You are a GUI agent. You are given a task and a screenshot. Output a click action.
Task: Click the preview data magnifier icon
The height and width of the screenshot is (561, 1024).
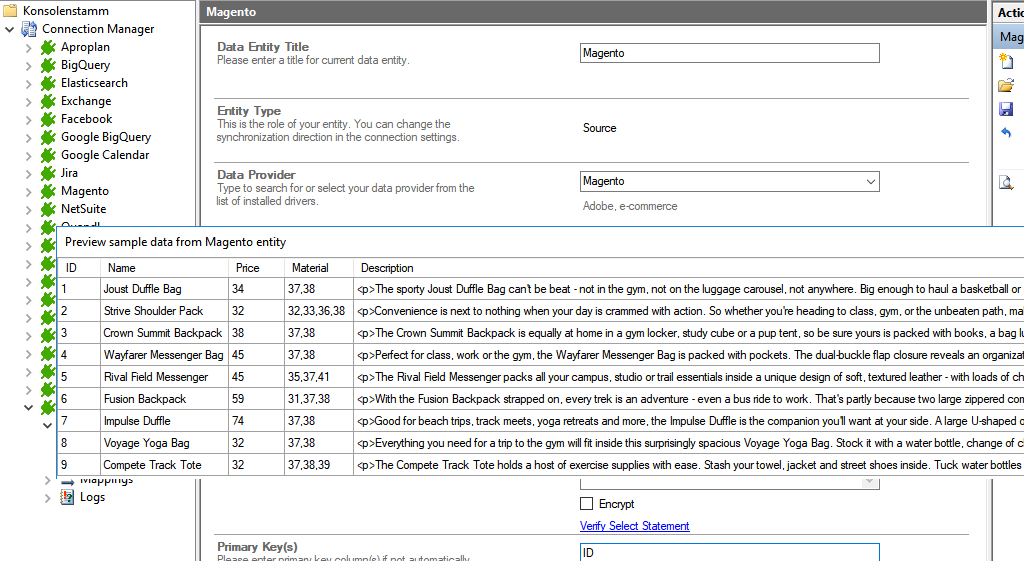click(1006, 182)
